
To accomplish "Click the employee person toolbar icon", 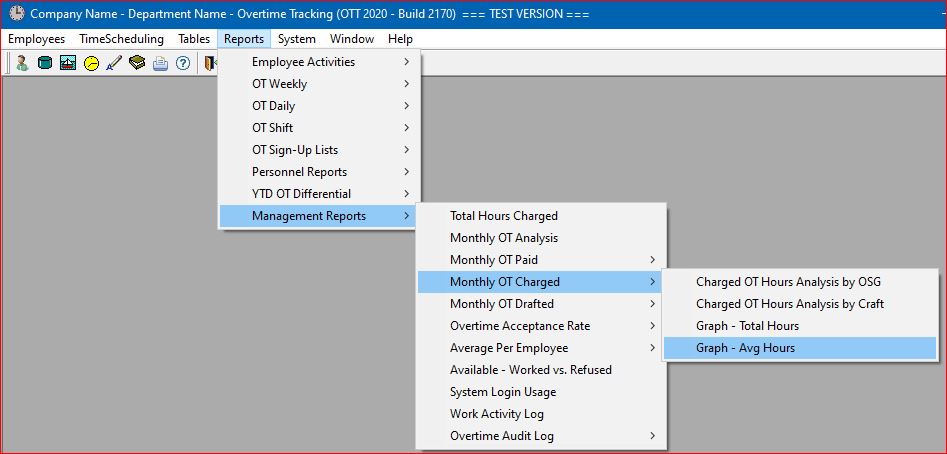I will click(22, 63).
